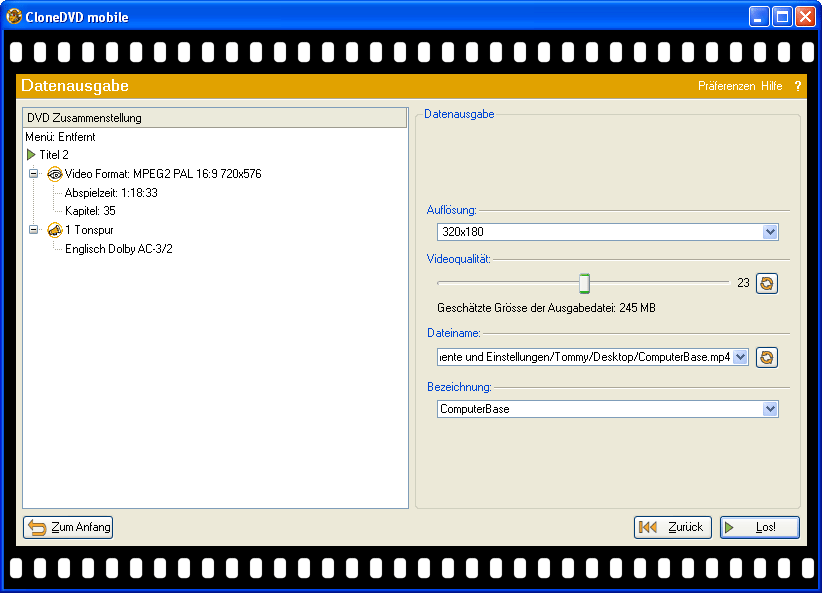The image size is (822, 593).
Task: Maximize the CloneDVD mobile window
Action: point(782,17)
